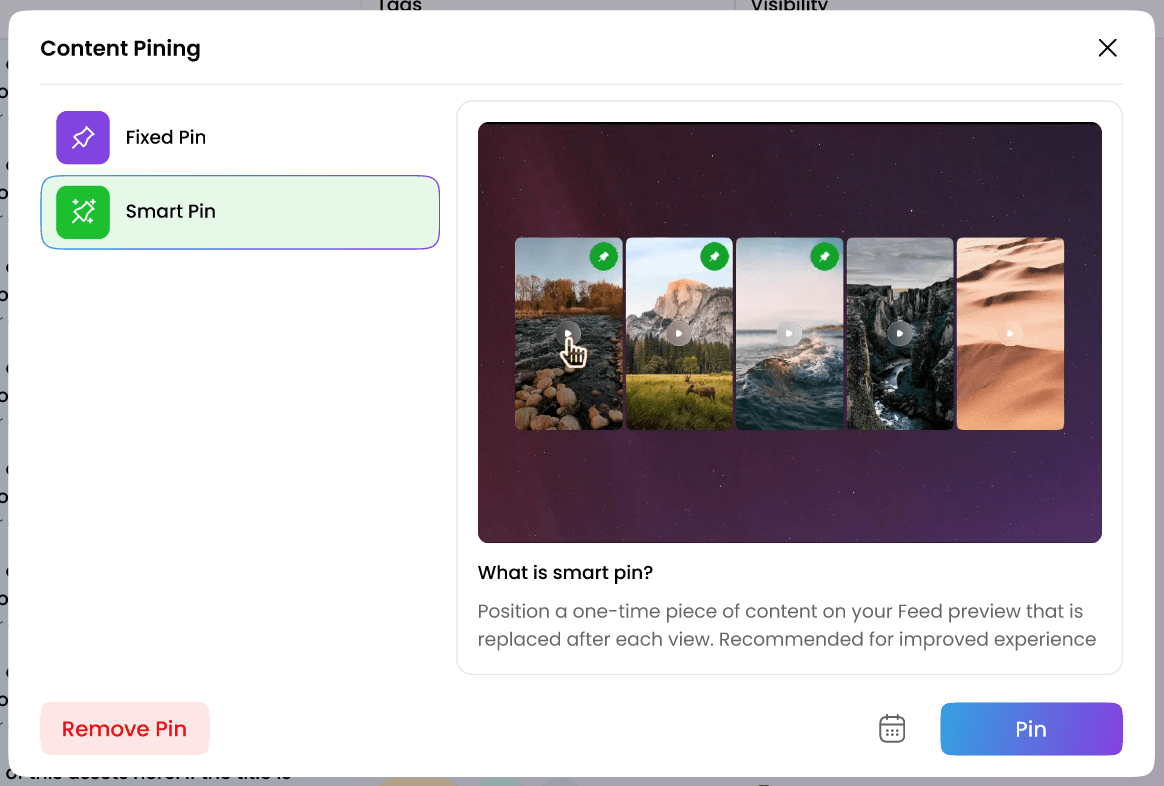Select the Fixed Pin option
1164x786 pixels.
coord(240,137)
